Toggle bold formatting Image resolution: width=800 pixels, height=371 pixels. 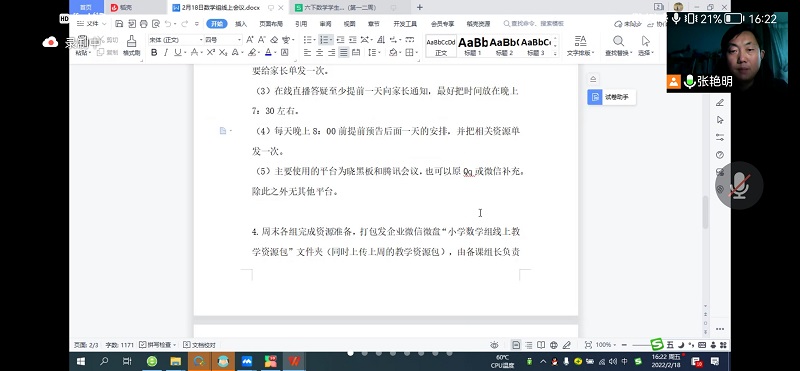[x=154, y=53]
